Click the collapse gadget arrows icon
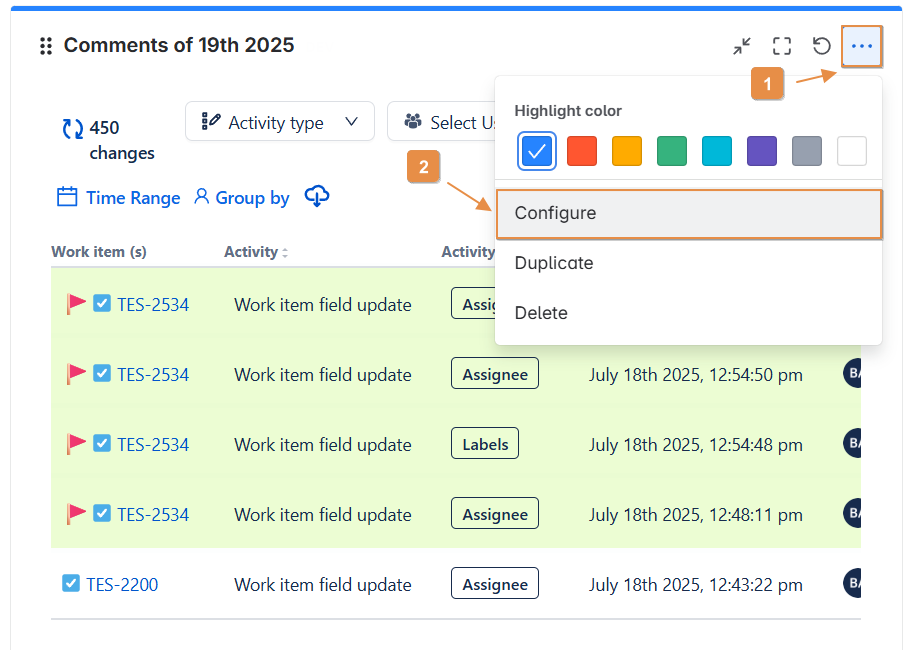 tap(741, 46)
